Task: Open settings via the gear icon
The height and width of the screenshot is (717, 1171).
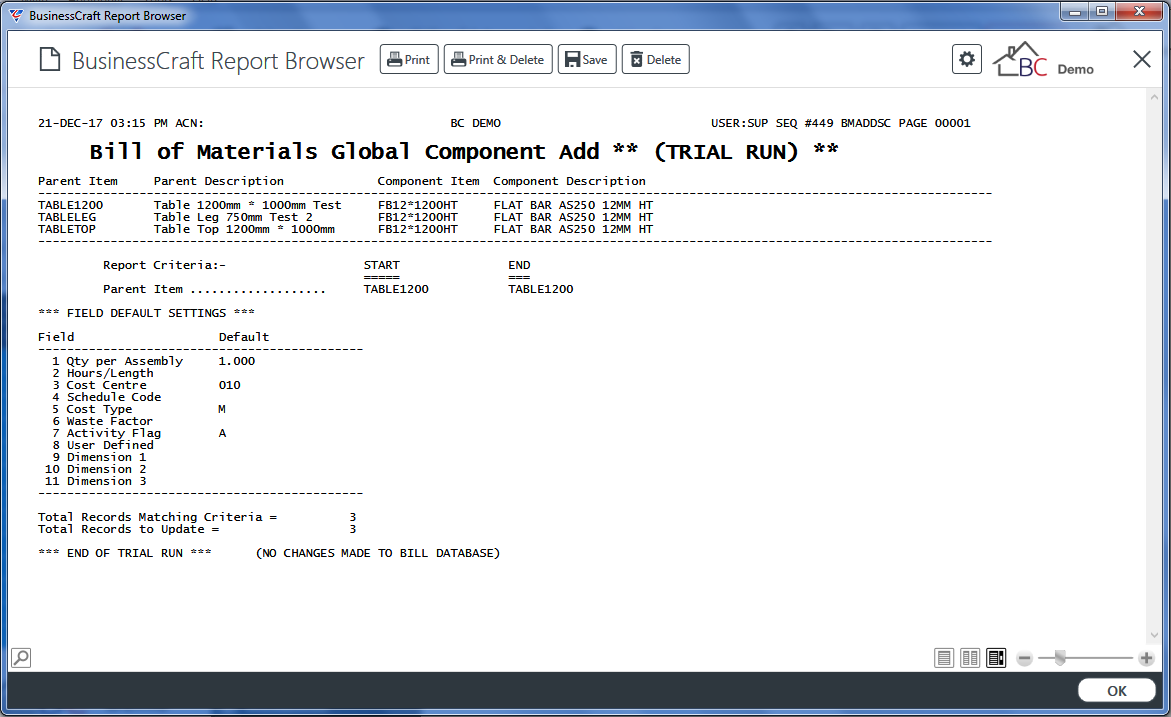Action: coord(966,59)
